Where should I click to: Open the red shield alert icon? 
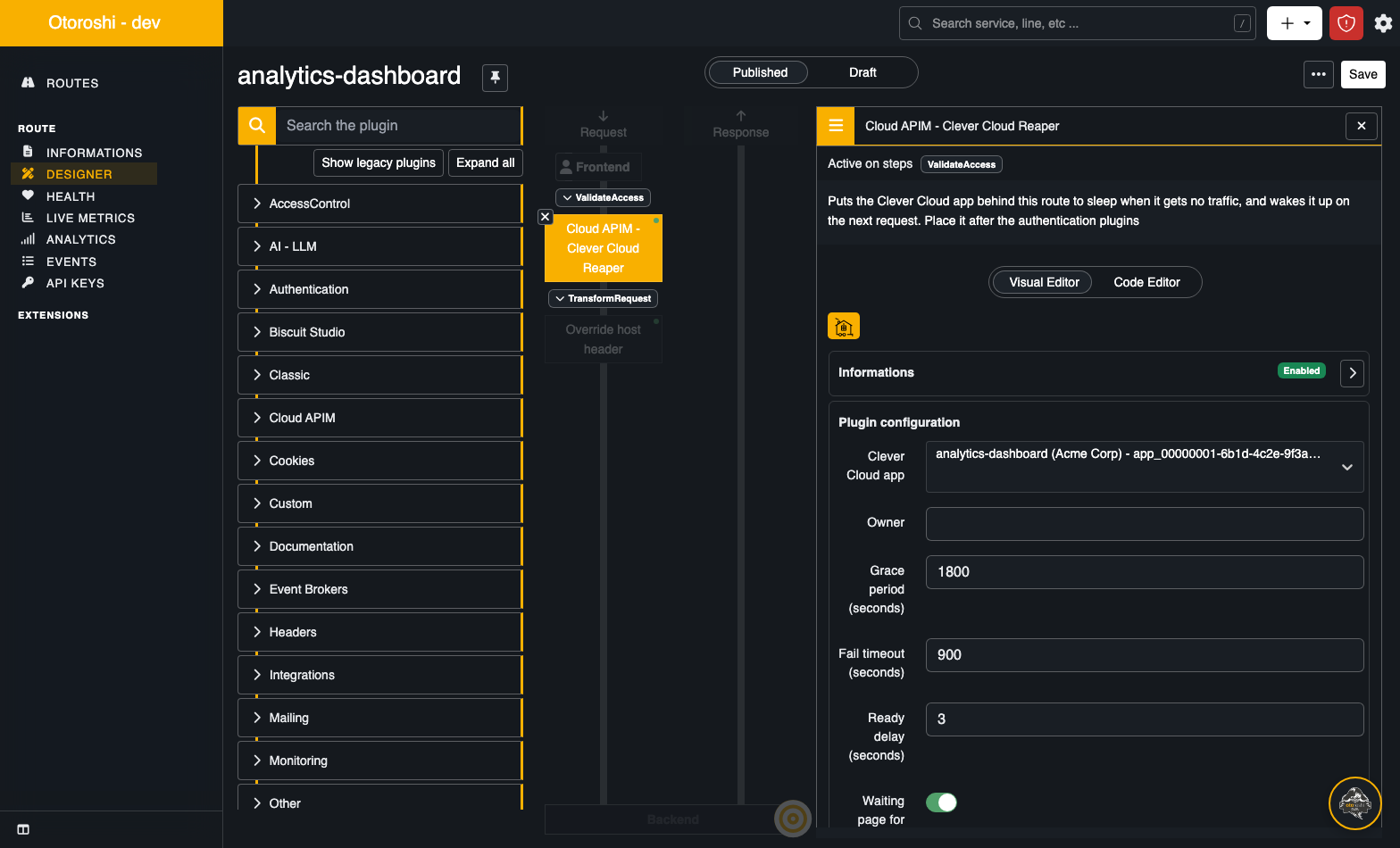click(x=1346, y=23)
